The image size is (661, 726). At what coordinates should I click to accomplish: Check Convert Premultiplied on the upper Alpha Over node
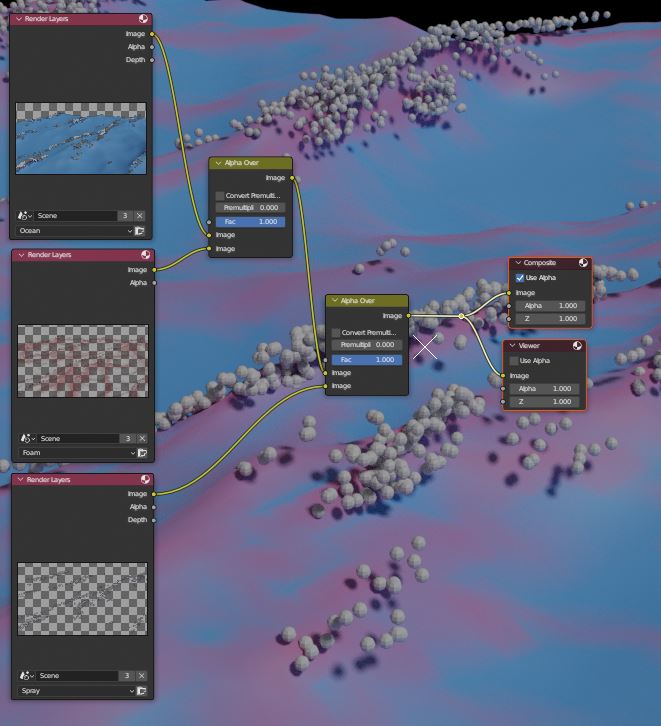220,195
